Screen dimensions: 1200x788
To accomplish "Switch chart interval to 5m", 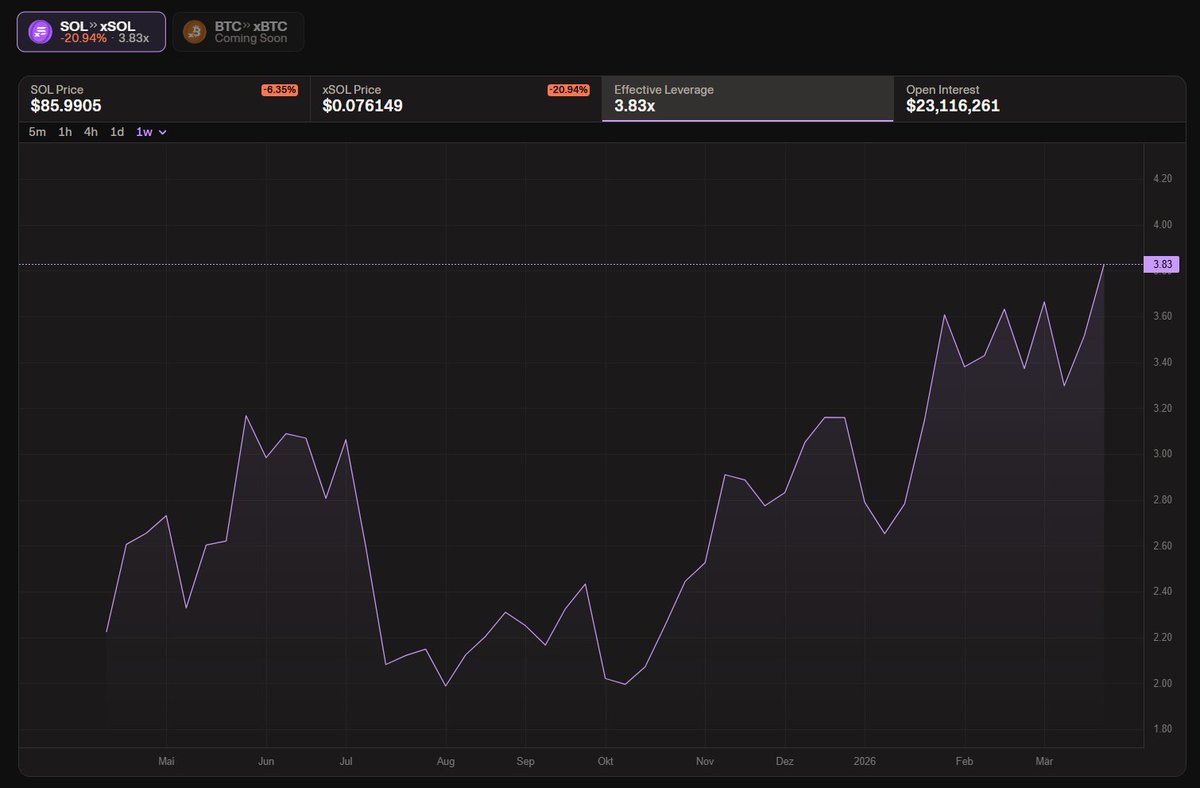I will coord(37,132).
